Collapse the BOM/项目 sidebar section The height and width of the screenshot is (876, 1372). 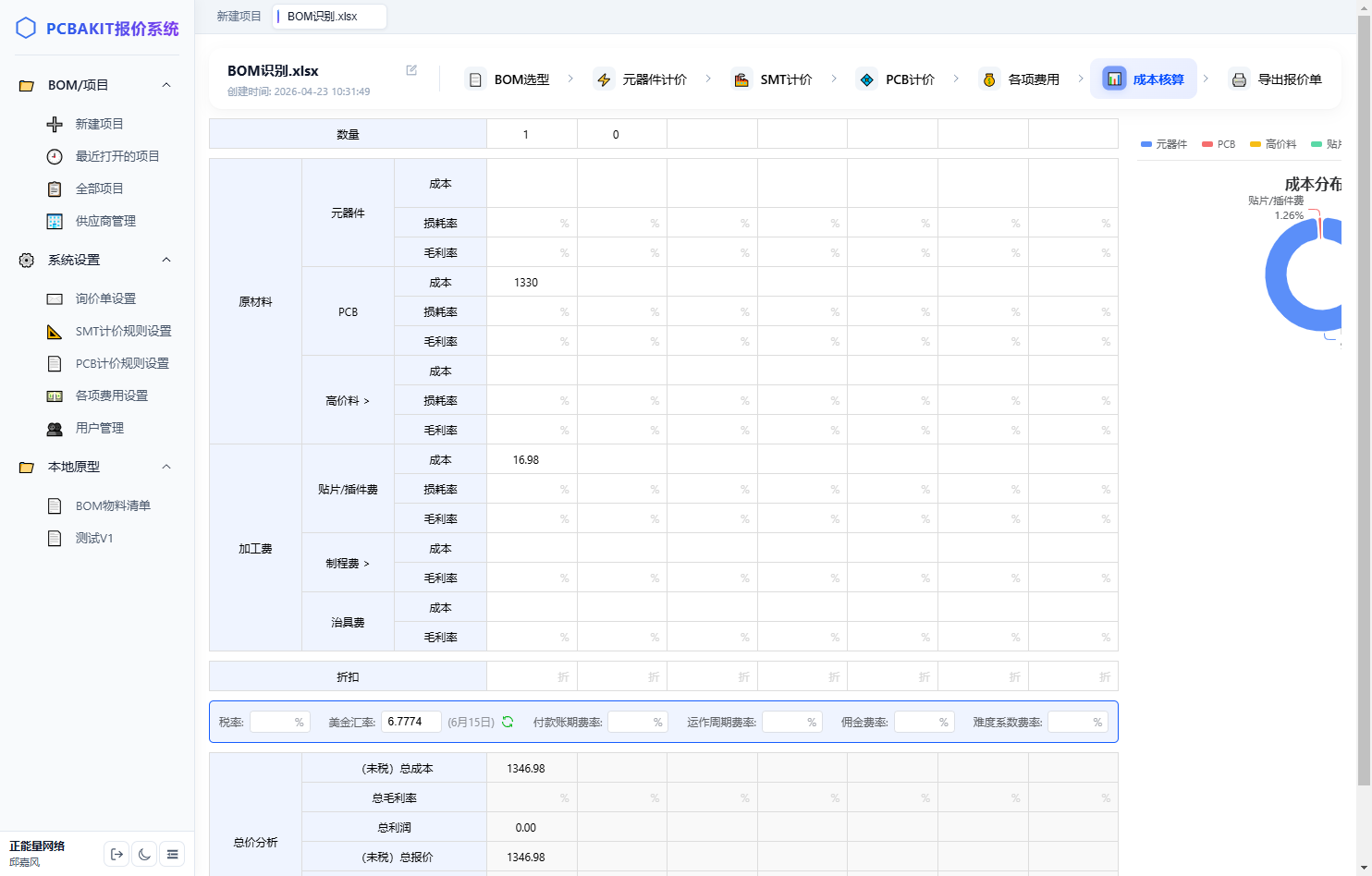click(166, 85)
